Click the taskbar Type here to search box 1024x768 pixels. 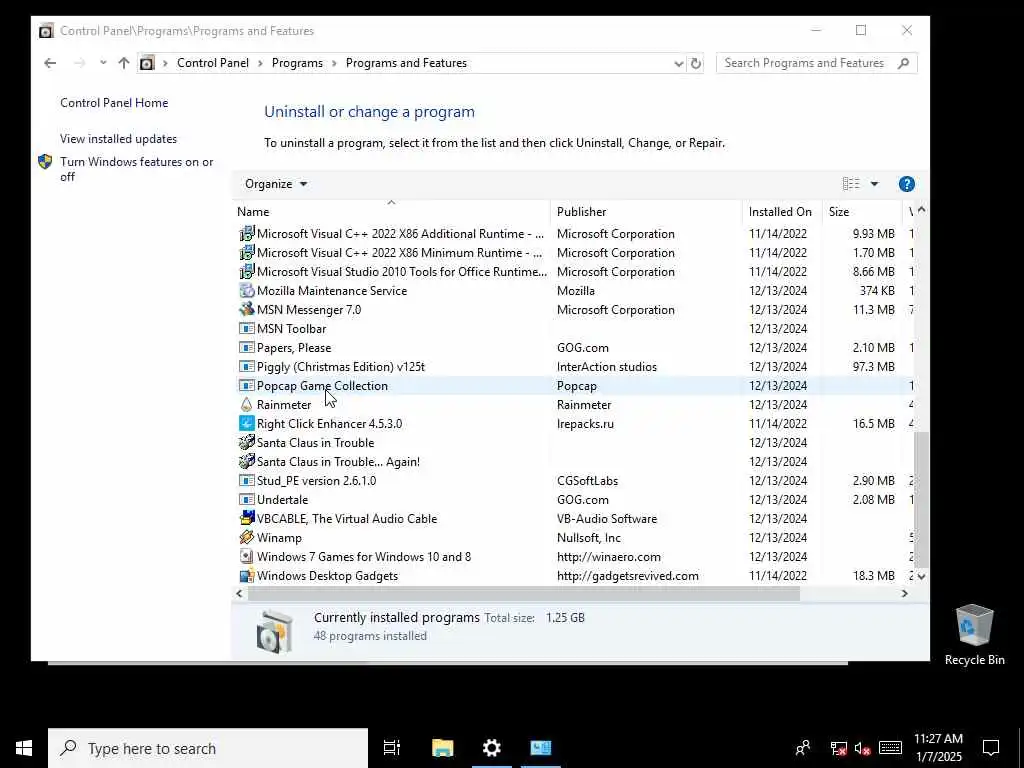pyautogui.click(x=208, y=748)
